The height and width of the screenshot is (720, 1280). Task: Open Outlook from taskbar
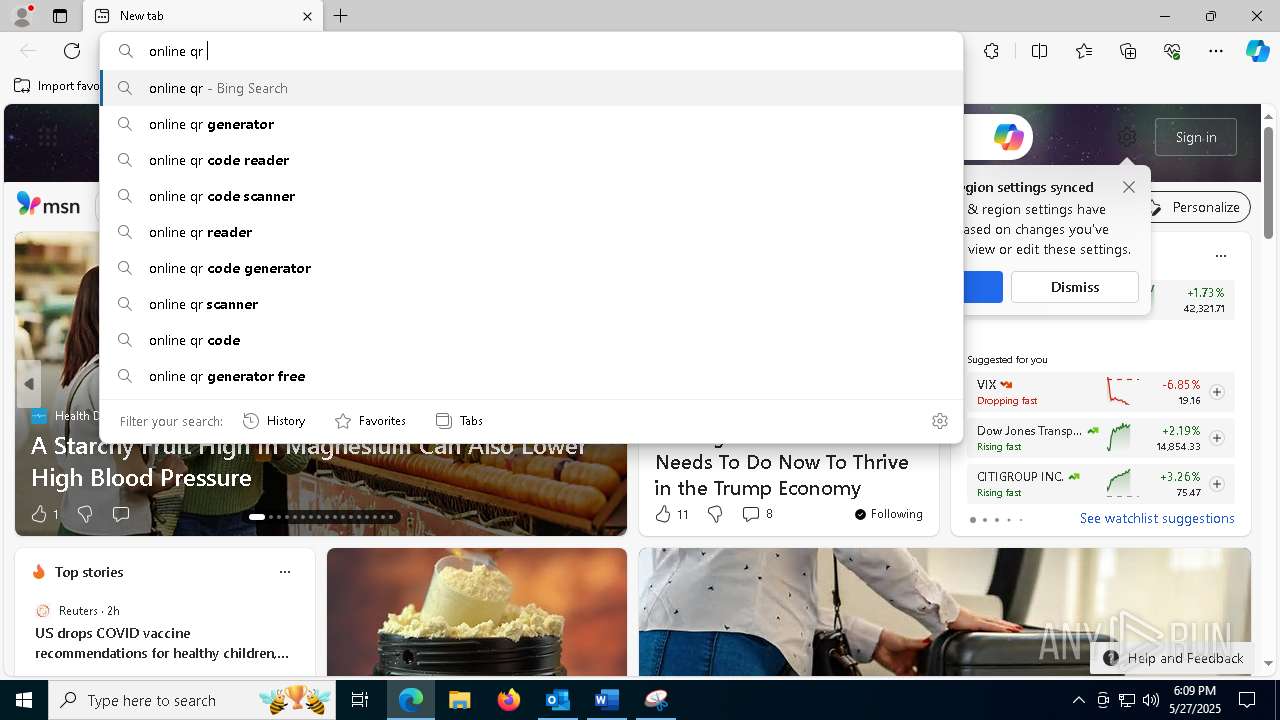pyautogui.click(x=557, y=700)
